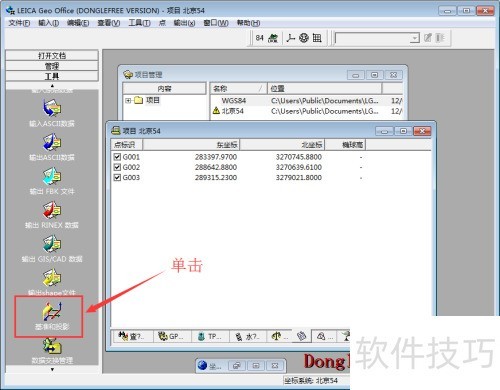Image resolution: width=500 pixels, height=390 pixels.
Task: Click the 项目管理 window title icon
Action: pos(128,74)
